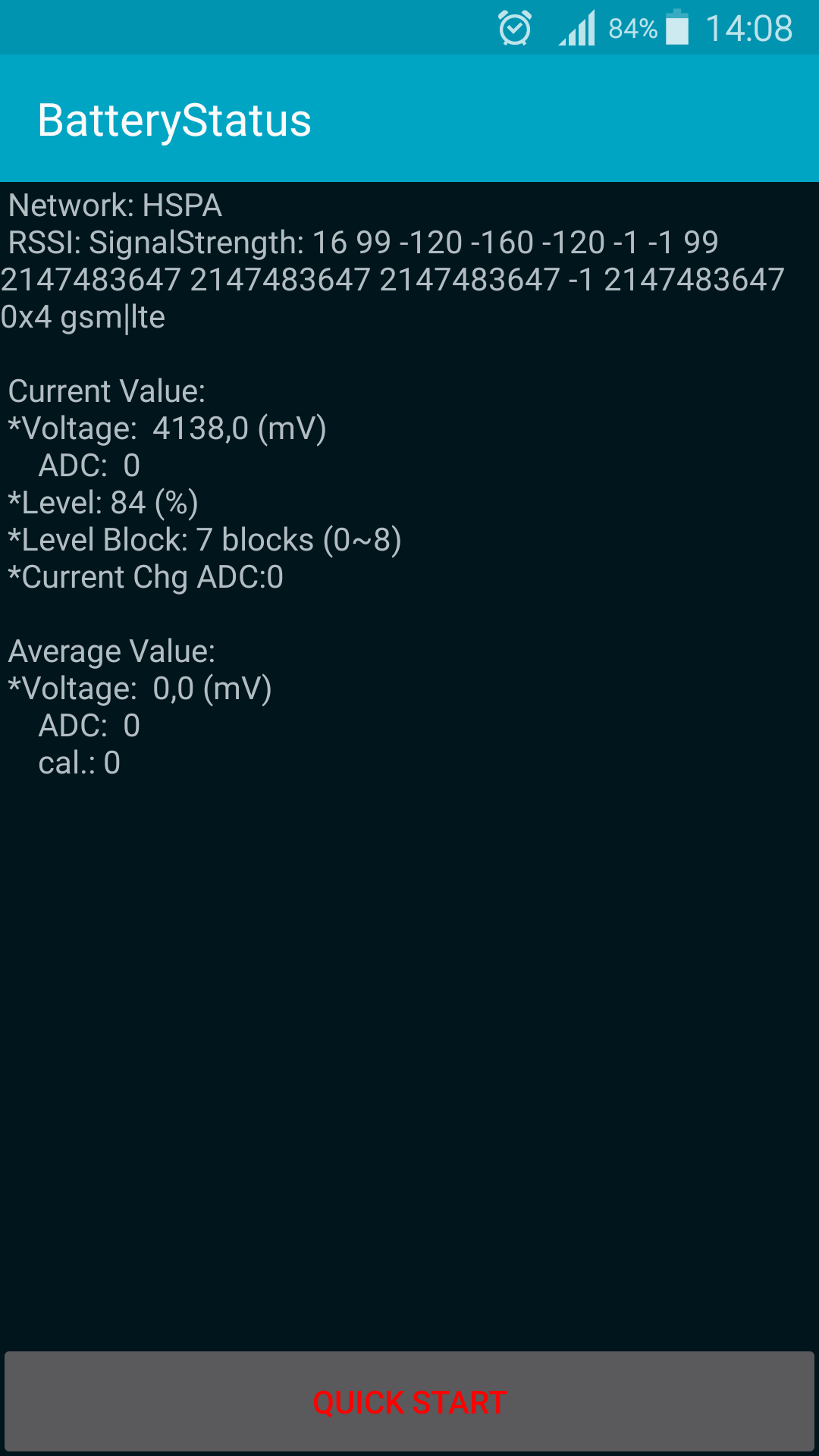Tap the Average Value heading
The image size is (819, 1456).
click(111, 651)
